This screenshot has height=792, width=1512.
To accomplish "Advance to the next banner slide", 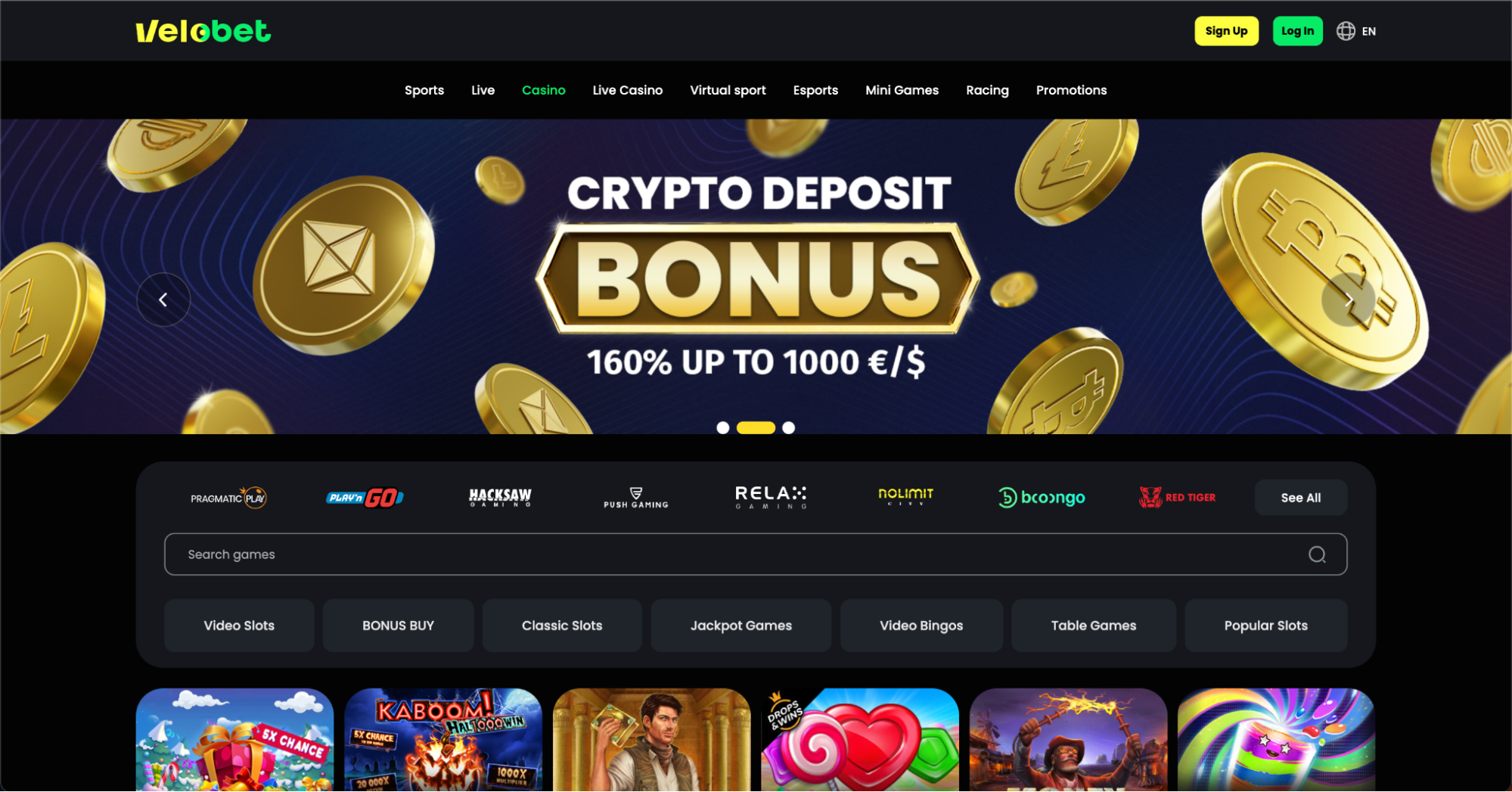I will coord(1349,300).
